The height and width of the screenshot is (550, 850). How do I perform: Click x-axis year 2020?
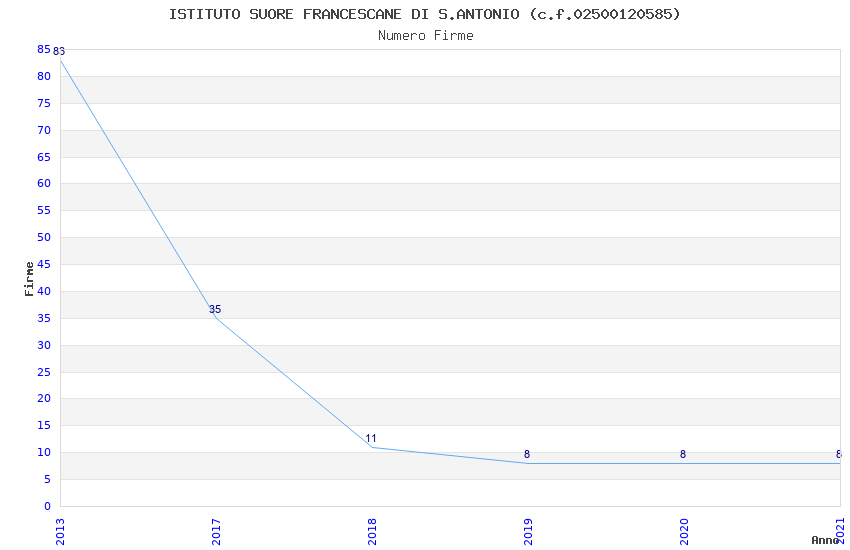(684, 532)
